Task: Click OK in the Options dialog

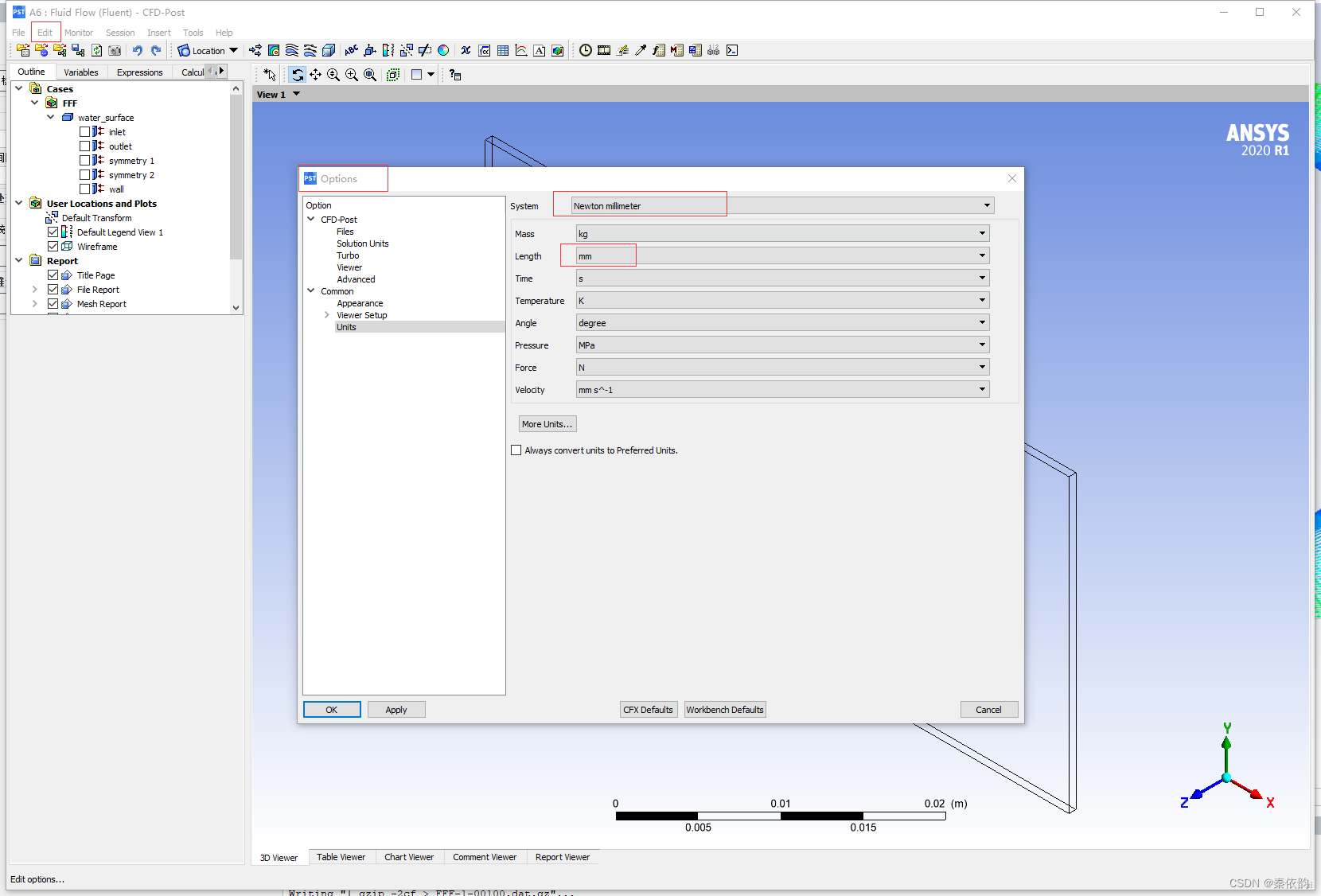Action: pyautogui.click(x=332, y=710)
